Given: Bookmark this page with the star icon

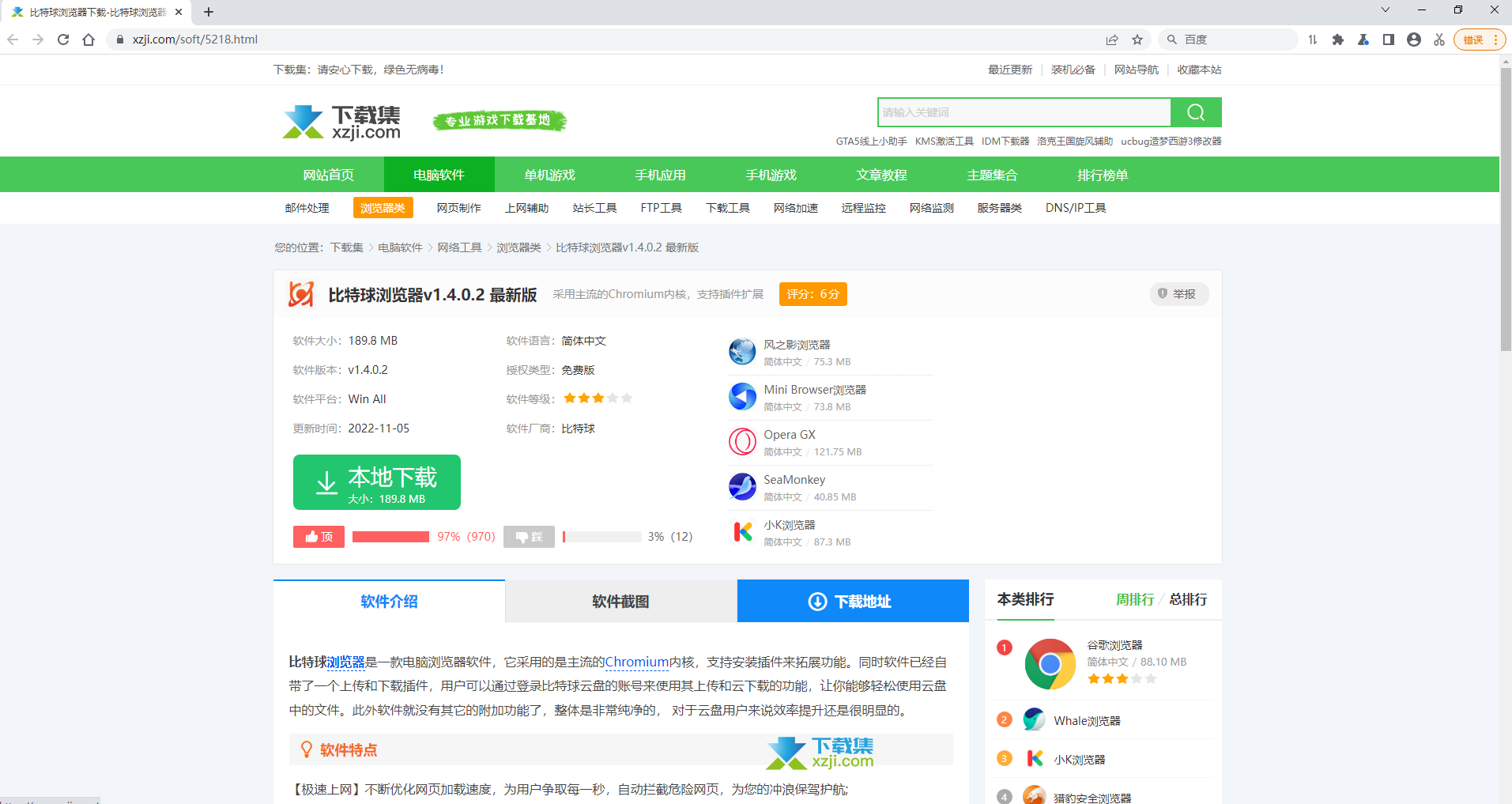Looking at the screenshot, I should 1137,40.
